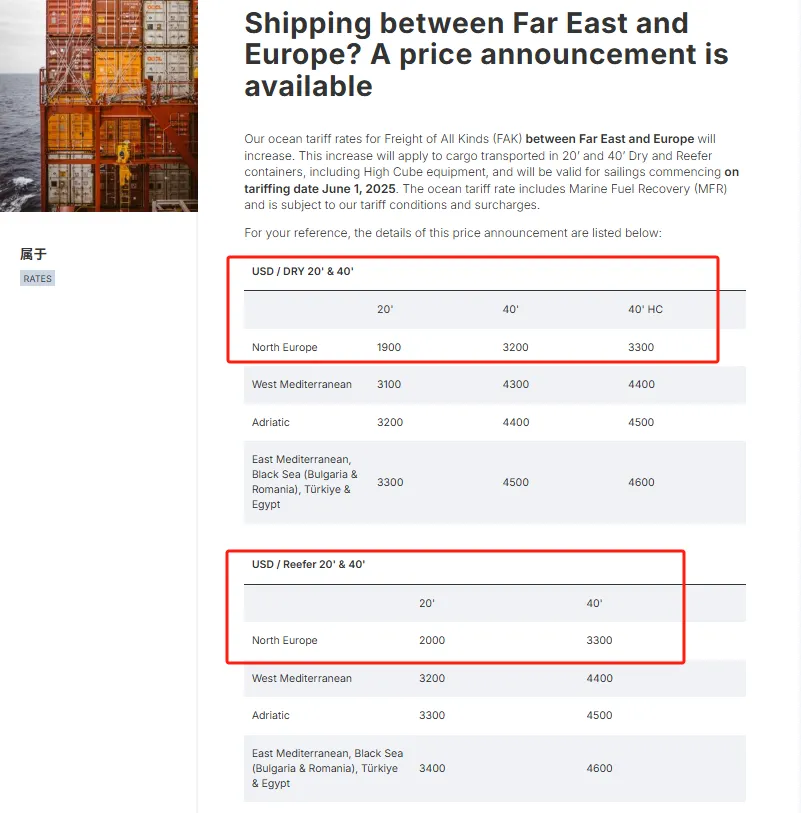Click the 3100 rate for West Mediterranean
The width and height of the screenshot is (801, 813).
(389, 384)
